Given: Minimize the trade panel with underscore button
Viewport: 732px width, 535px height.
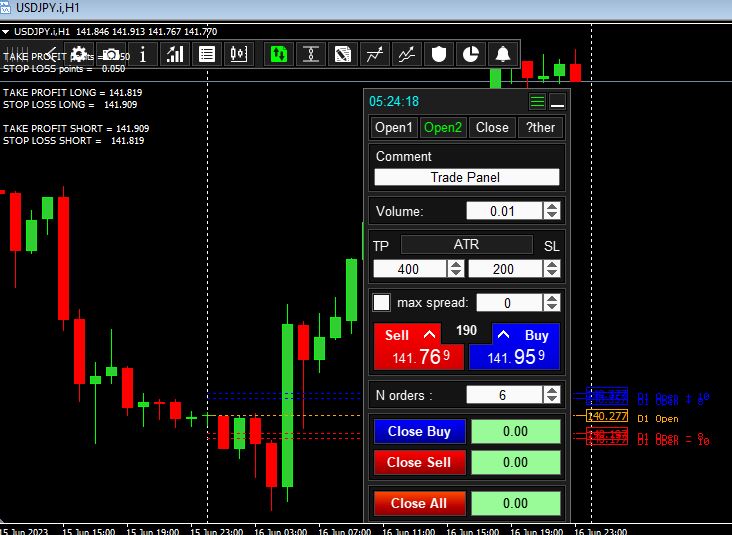Looking at the screenshot, I should click(557, 101).
